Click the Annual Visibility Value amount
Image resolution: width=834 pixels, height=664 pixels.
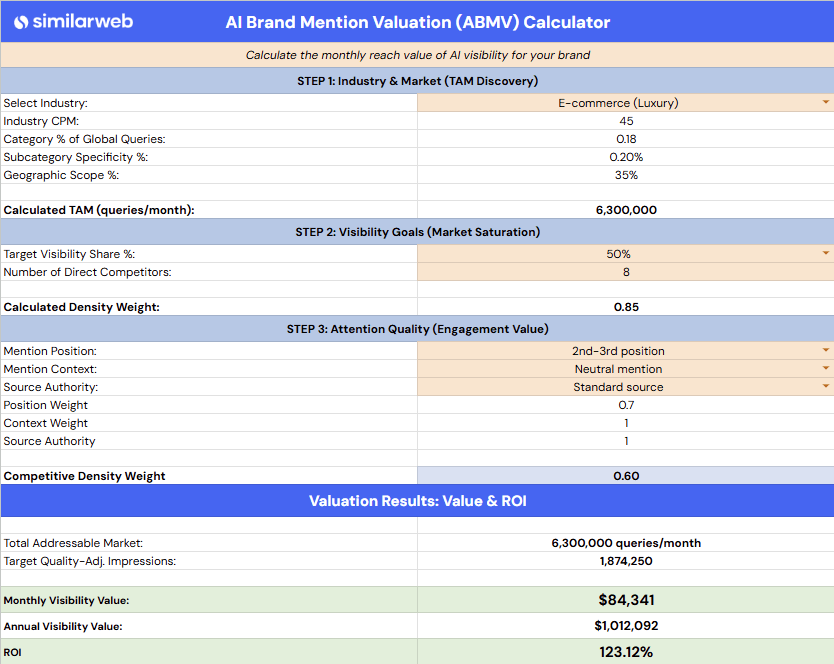click(x=627, y=626)
